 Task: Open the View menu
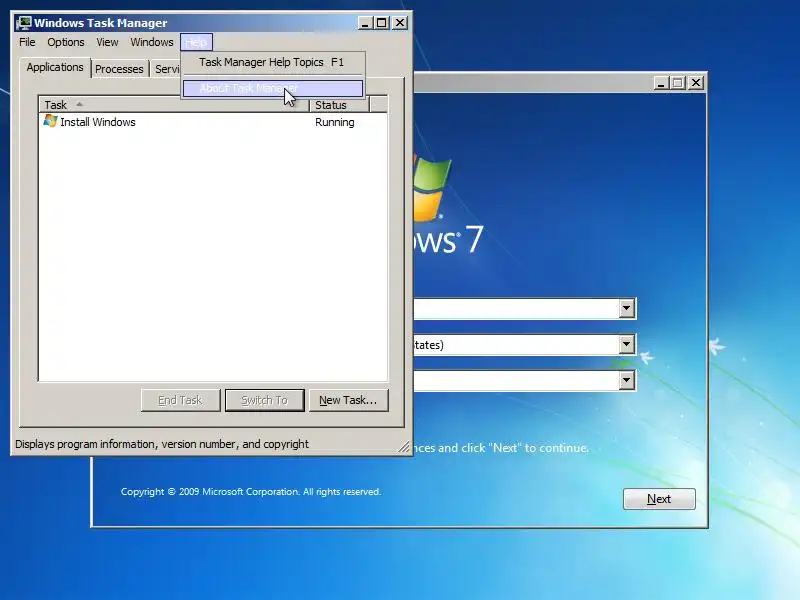pyautogui.click(x=107, y=42)
